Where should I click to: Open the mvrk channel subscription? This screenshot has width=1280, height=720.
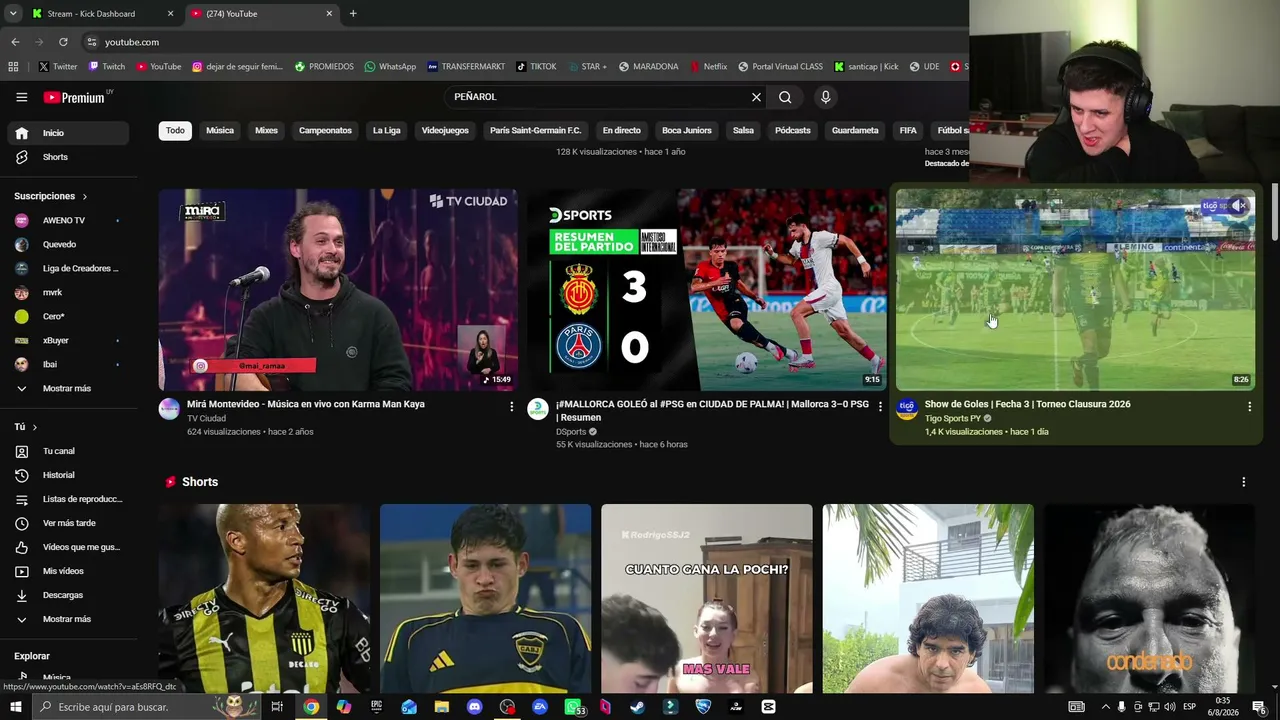(68, 292)
